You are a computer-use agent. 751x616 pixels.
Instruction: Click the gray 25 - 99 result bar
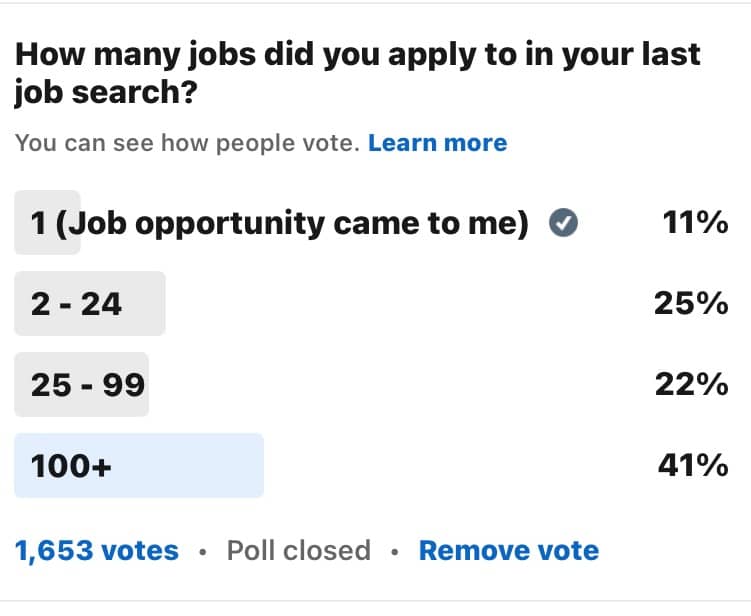pos(81,385)
